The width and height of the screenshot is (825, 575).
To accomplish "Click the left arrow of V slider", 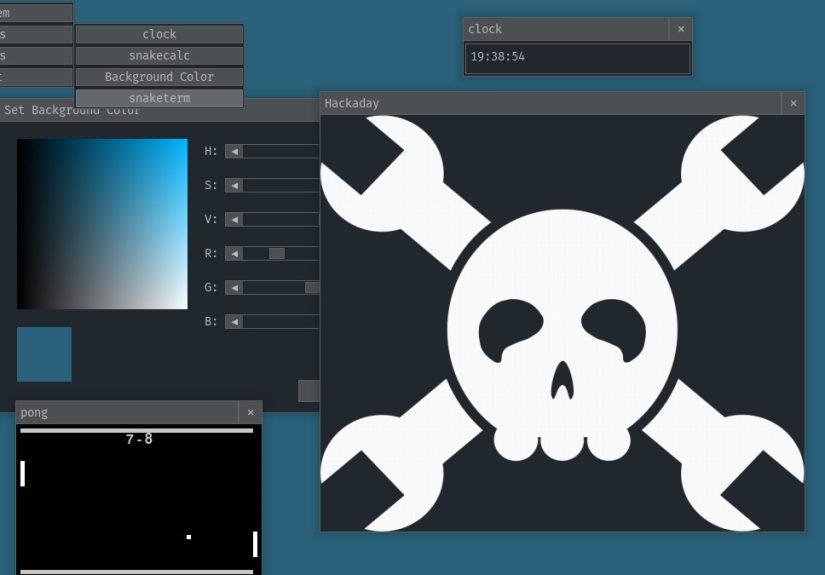I will pyautogui.click(x=234, y=219).
